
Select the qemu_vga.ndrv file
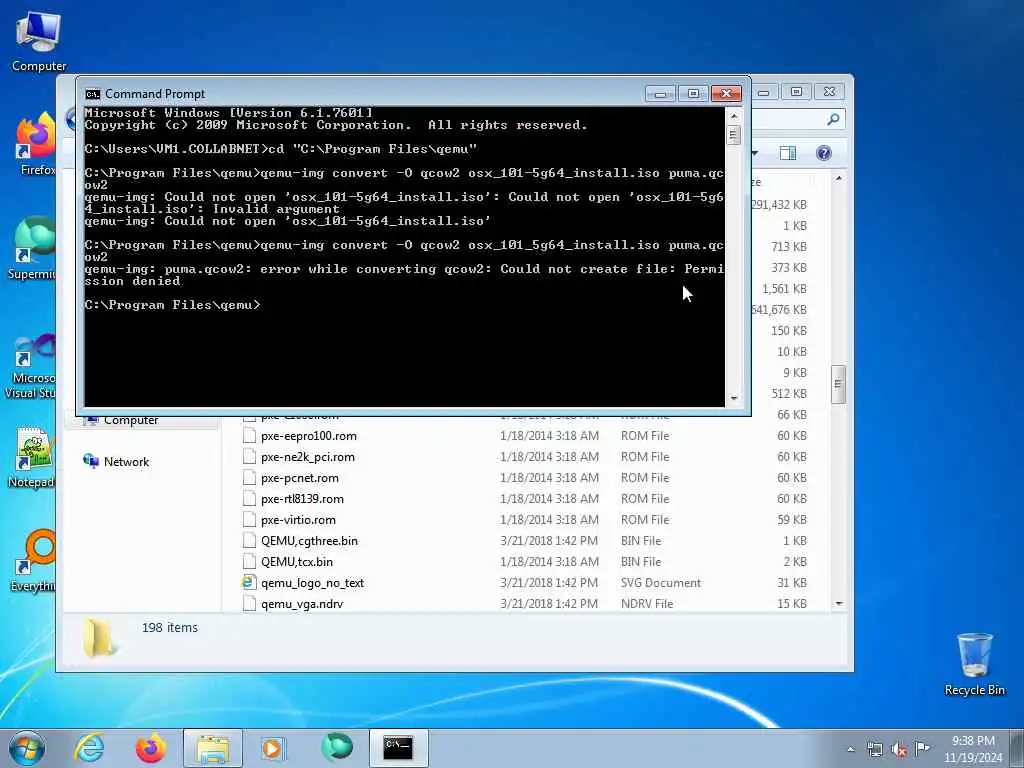point(302,603)
